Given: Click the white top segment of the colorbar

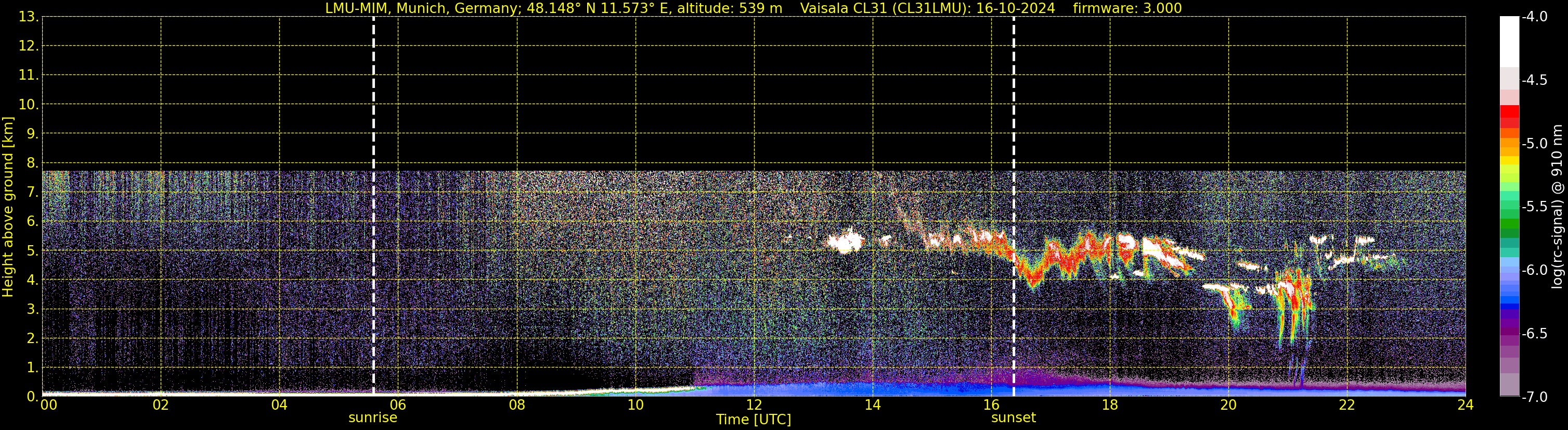Looking at the screenshot, I should click(1510, 42).
